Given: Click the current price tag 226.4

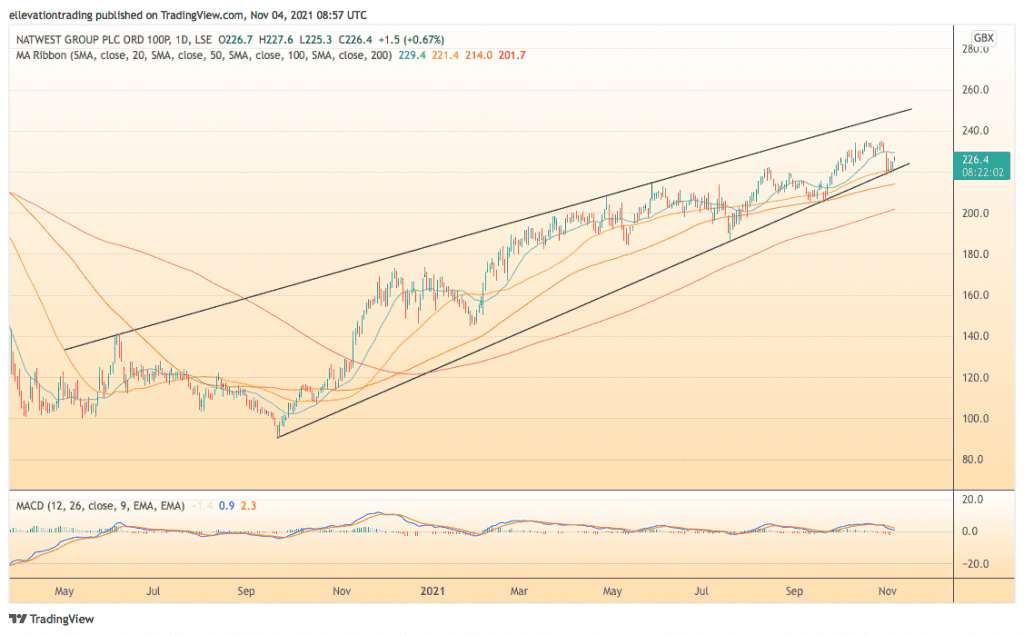Looking at the screenshot, I should [982, 166].
